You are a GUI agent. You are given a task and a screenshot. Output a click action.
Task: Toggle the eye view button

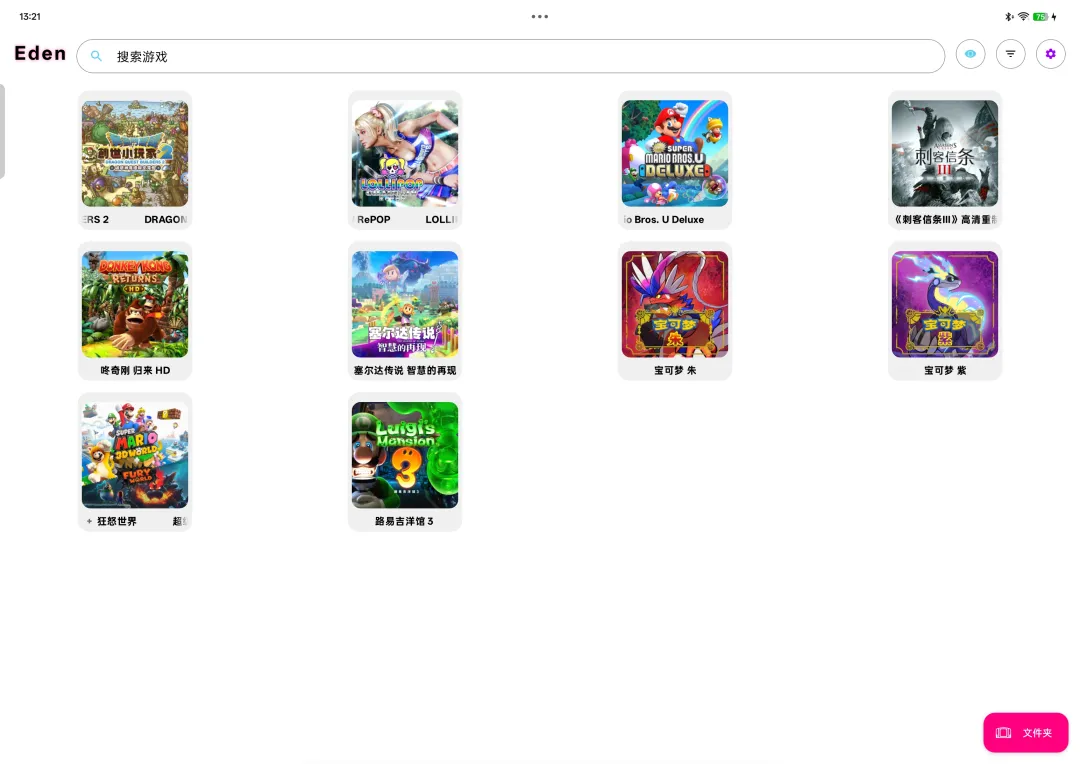tap(970, 54)
